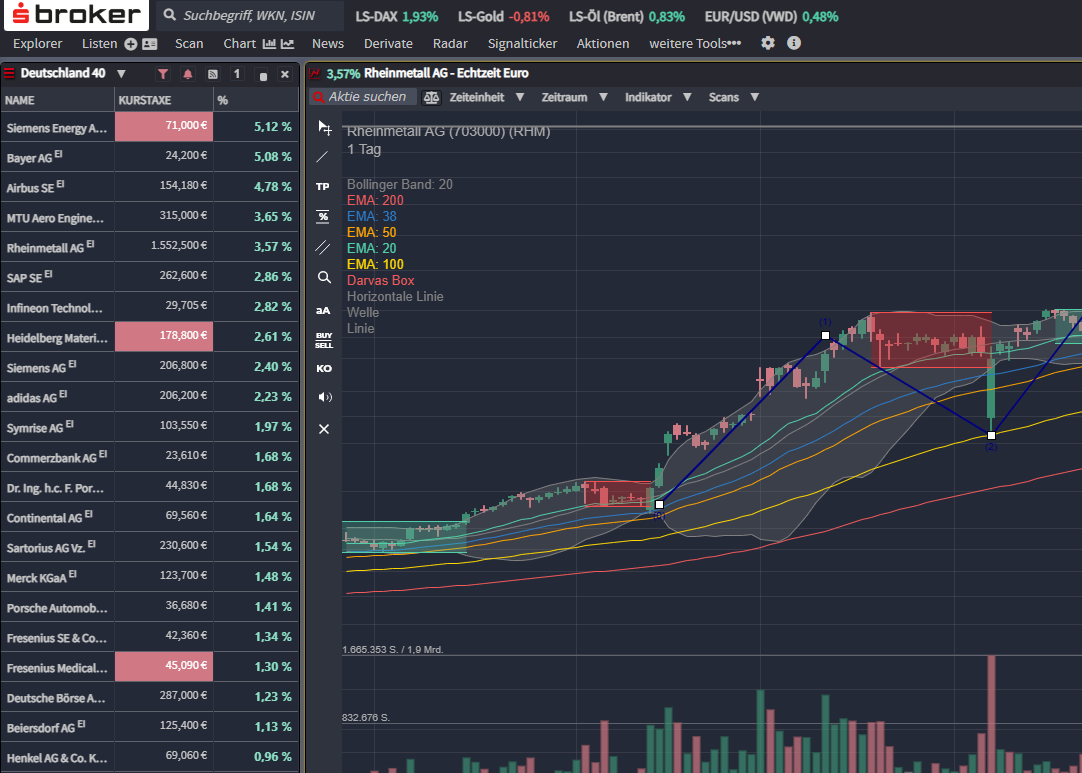Click the alarm bell in list panel

188,74
